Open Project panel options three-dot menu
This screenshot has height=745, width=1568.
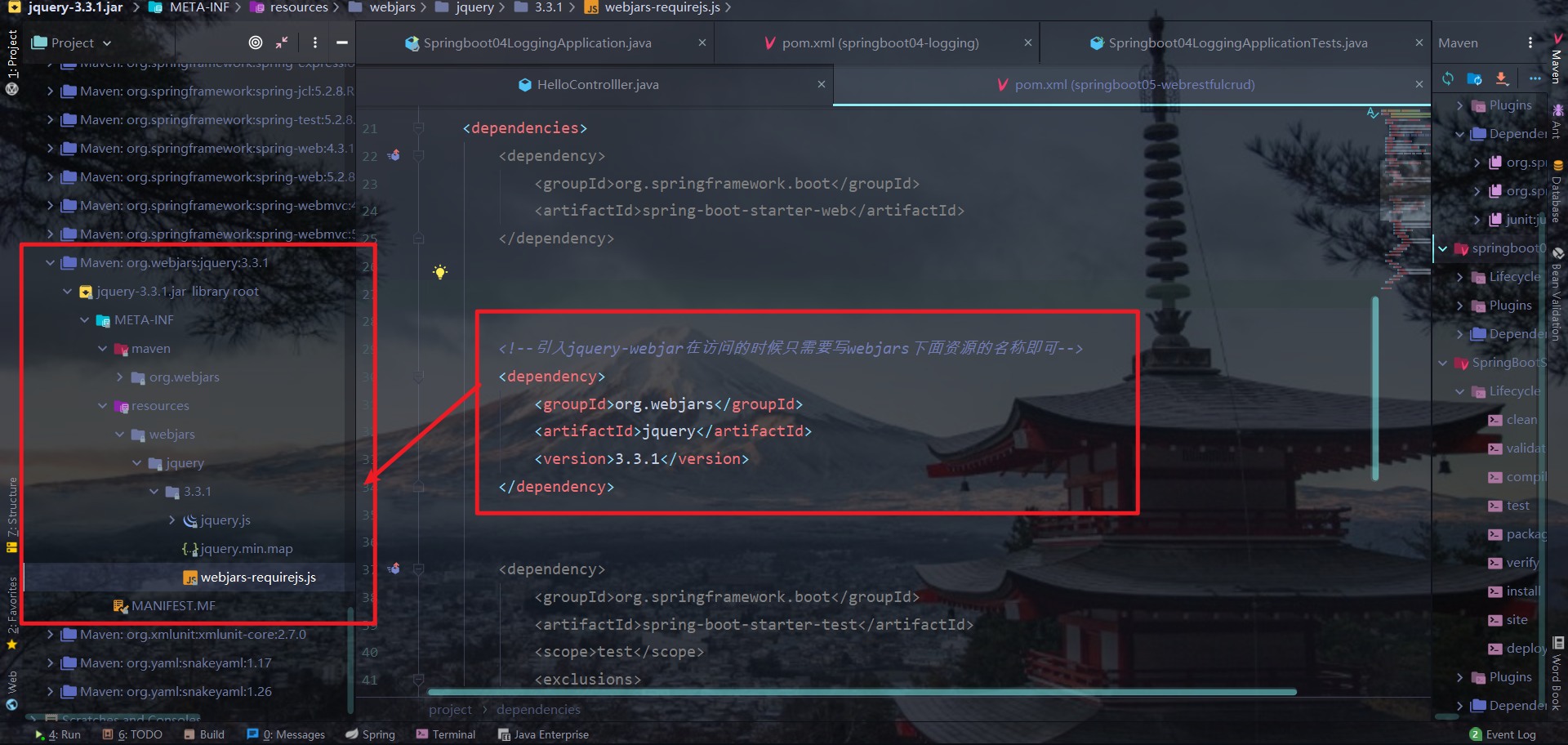coord(315,42)
